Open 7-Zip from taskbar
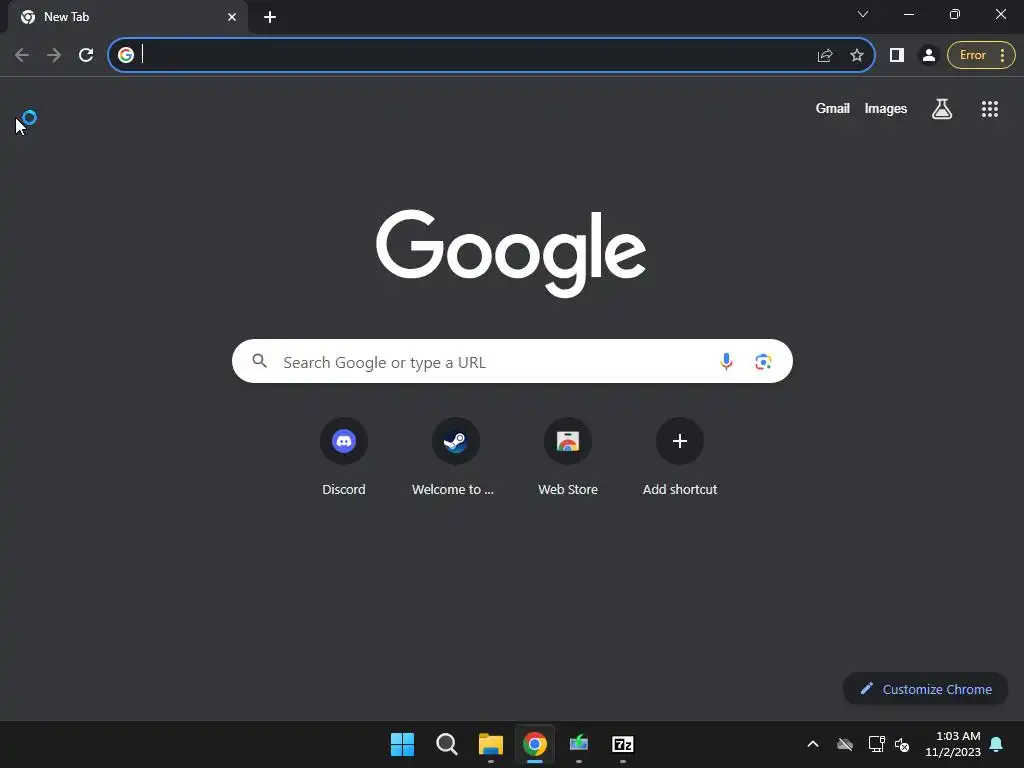Screen dimensions: 1024x768 point(622,744)
